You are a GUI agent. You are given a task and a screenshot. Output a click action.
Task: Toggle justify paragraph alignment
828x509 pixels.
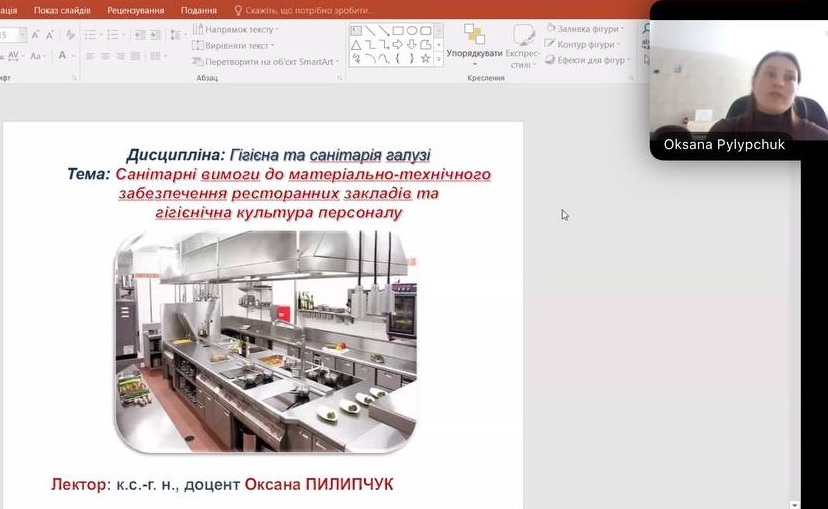pyautogui.click(x=133, y=57)
